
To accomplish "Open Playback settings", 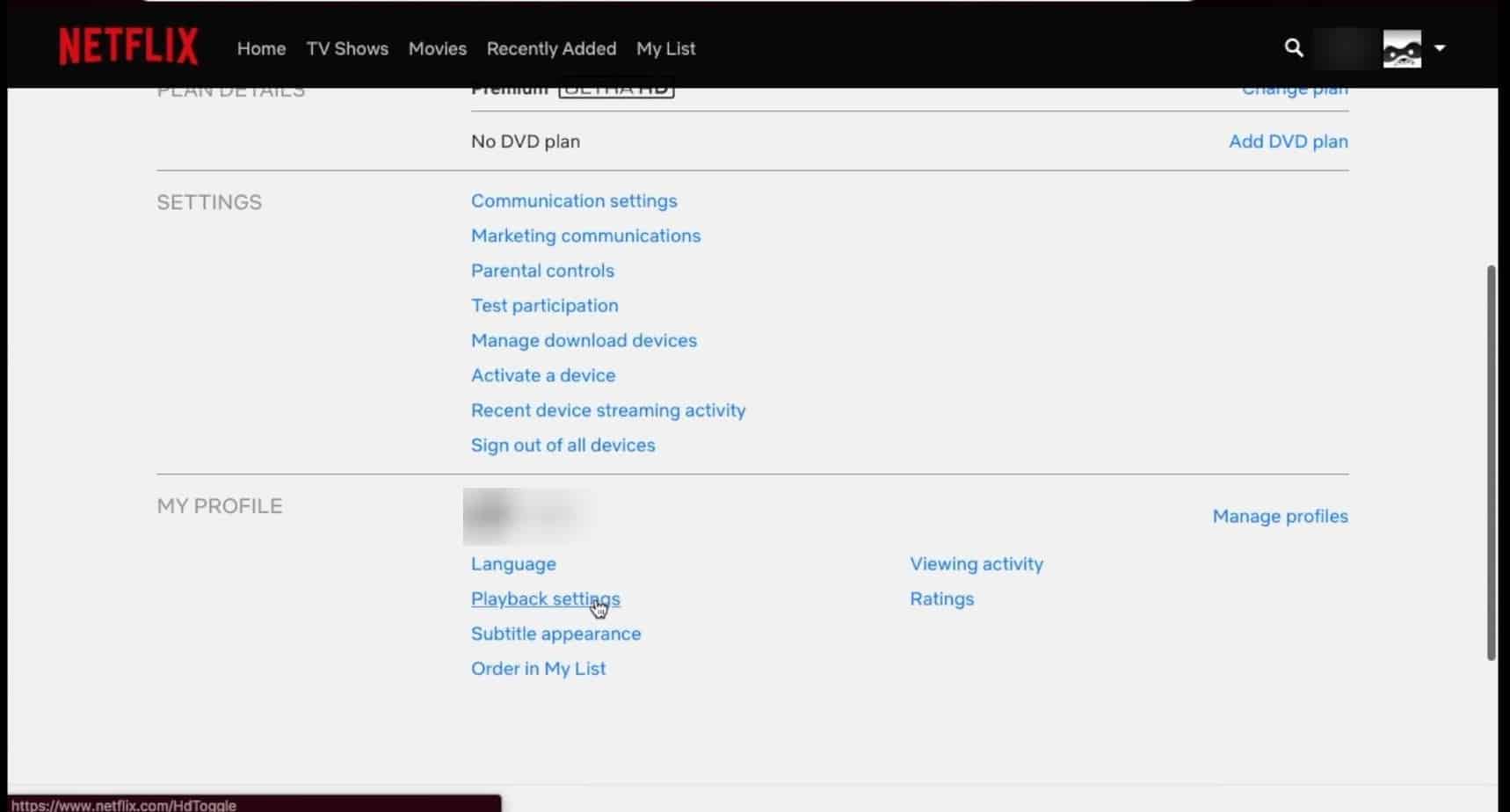I will click(x=545, y=599).
